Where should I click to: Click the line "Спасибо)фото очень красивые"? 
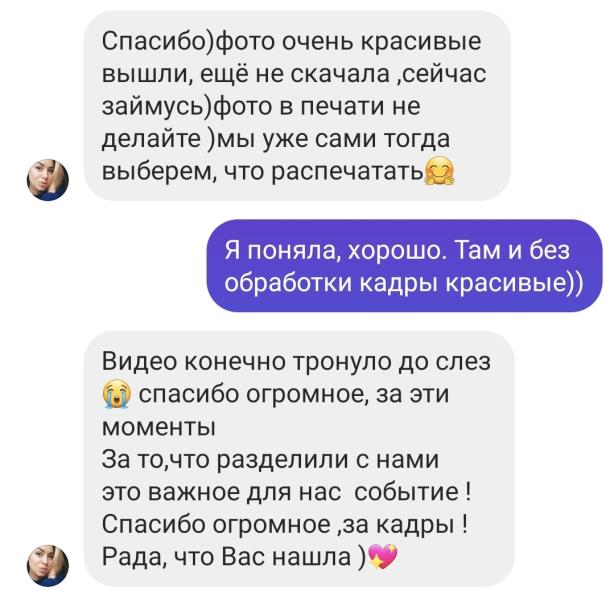pyautogui.click(x=291, y=42)
